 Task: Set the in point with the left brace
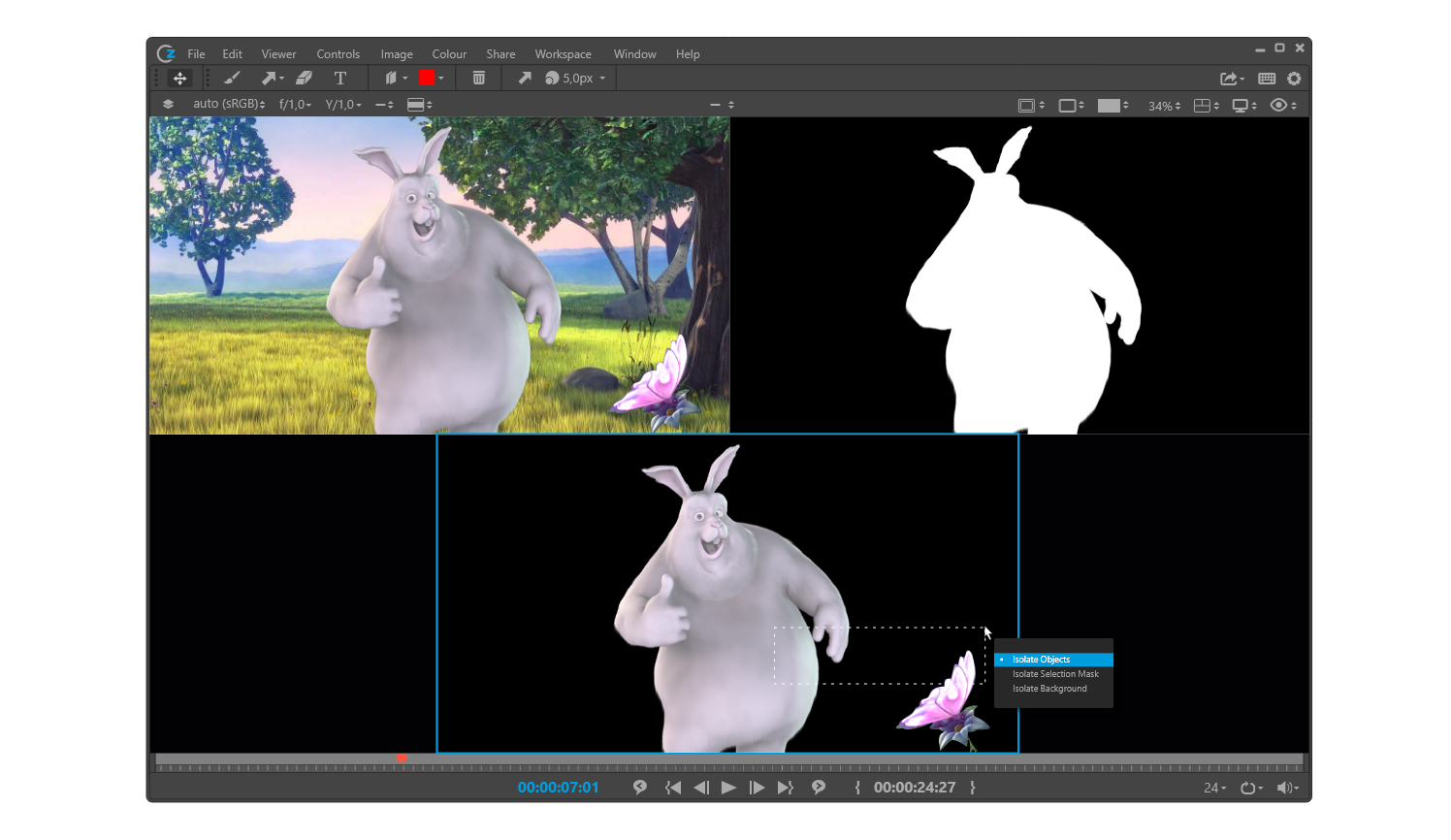pos(857,788)
